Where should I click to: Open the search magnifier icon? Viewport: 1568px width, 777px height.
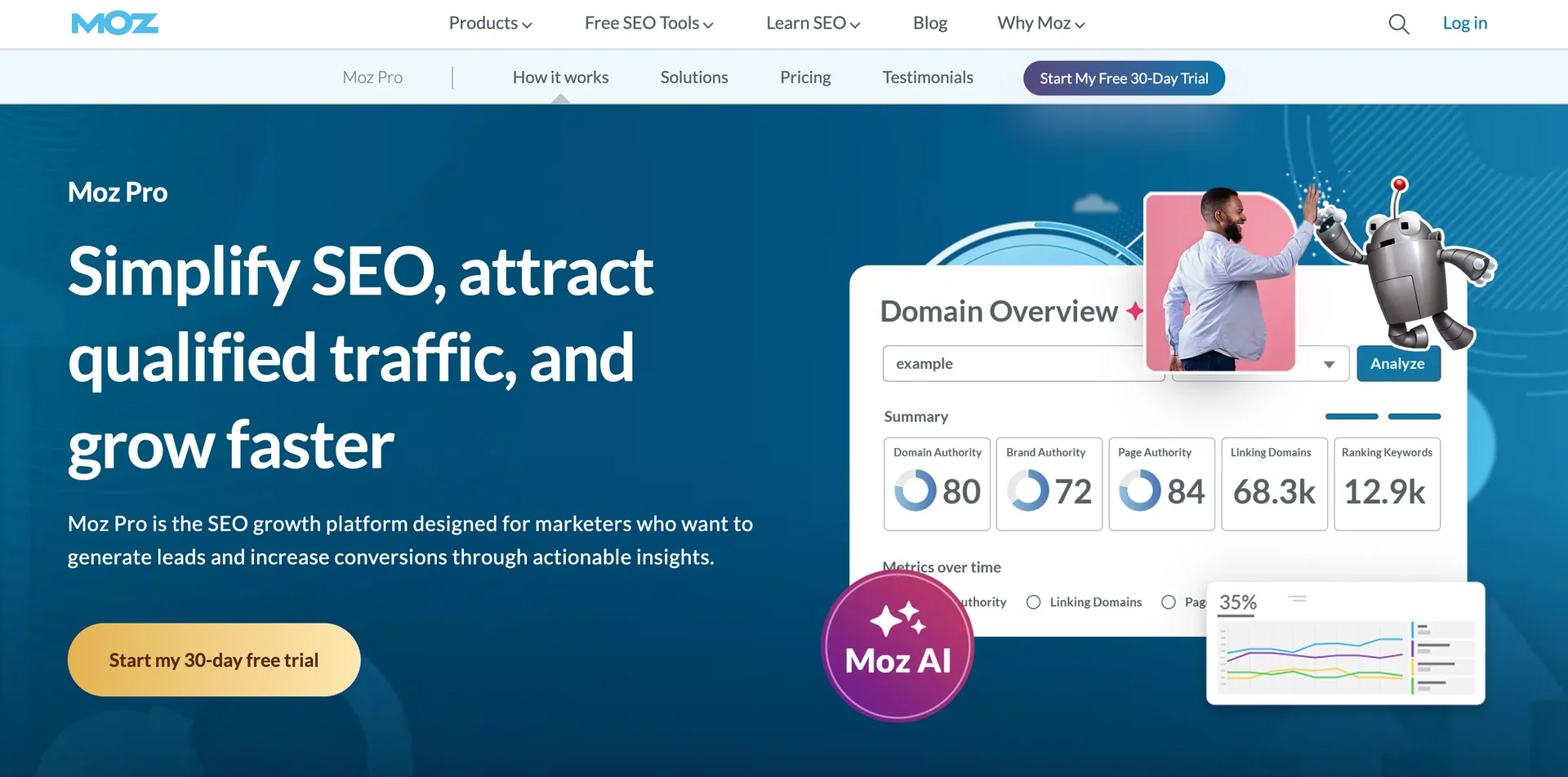1398,24
